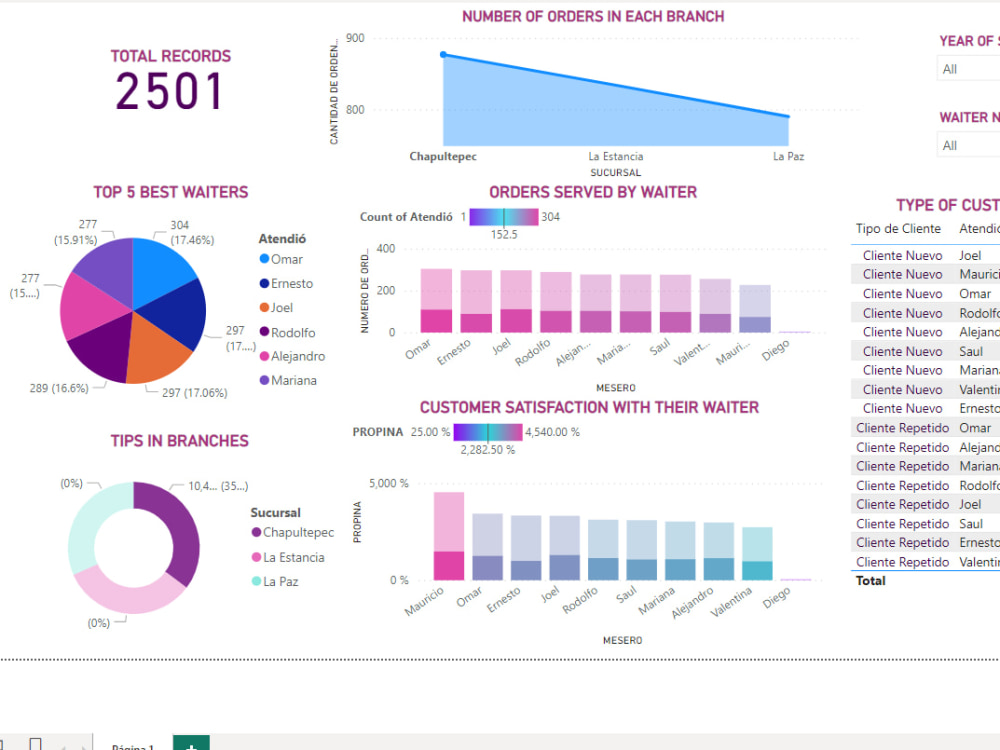Click Valentina's teal bar in satisfaction chart
The height and width of the screenshot is (750, 1000).
click(x=757, y=554)
